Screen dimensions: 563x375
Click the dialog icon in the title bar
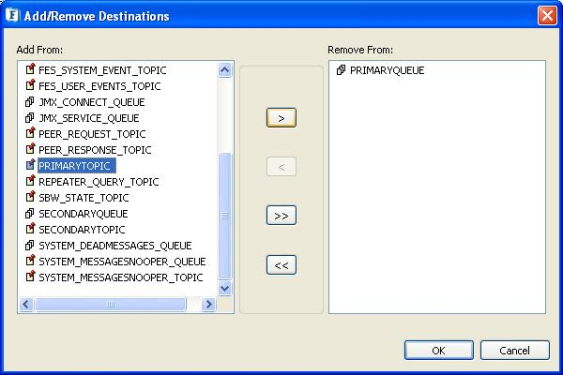click(12, 15)
